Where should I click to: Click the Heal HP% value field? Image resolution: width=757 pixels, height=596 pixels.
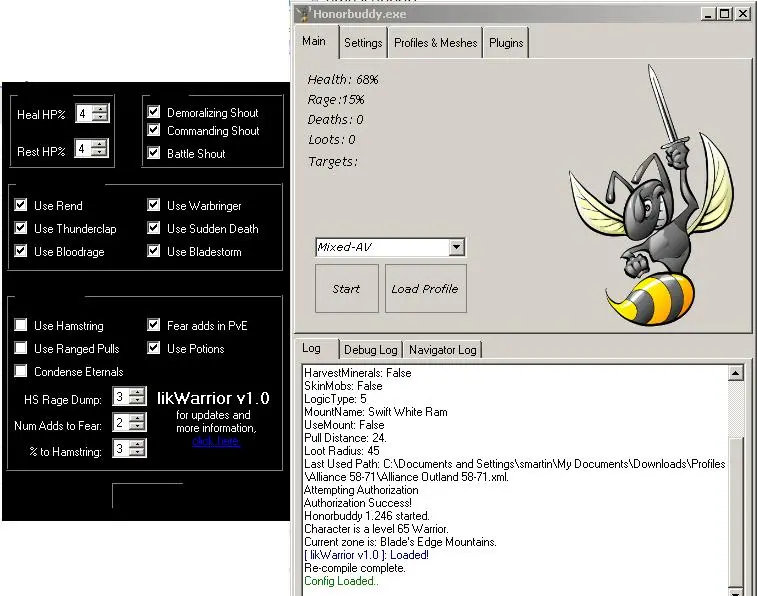click(84, 113)
